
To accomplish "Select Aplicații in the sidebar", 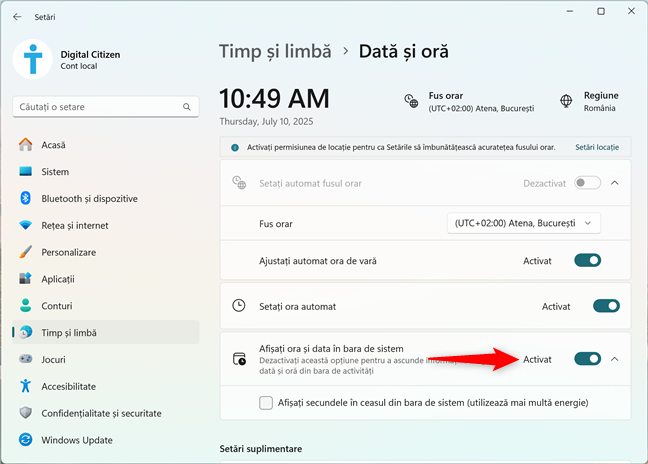I will tap(106, 279).
